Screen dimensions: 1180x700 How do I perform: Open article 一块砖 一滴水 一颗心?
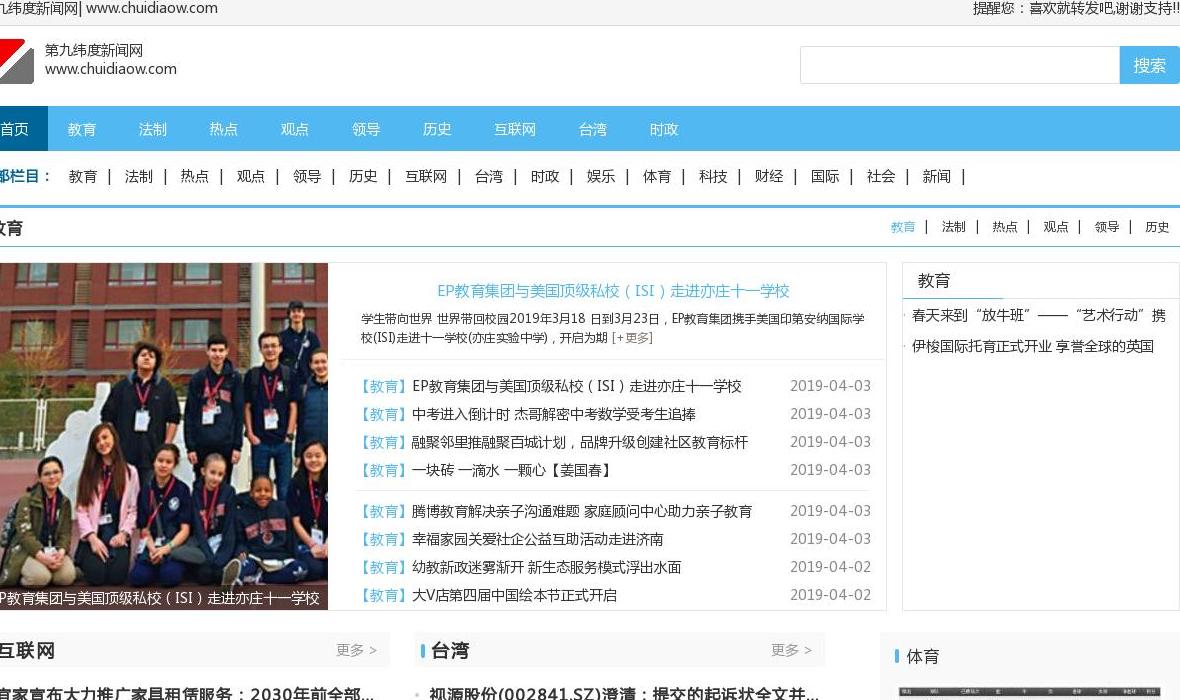(512, 470)
